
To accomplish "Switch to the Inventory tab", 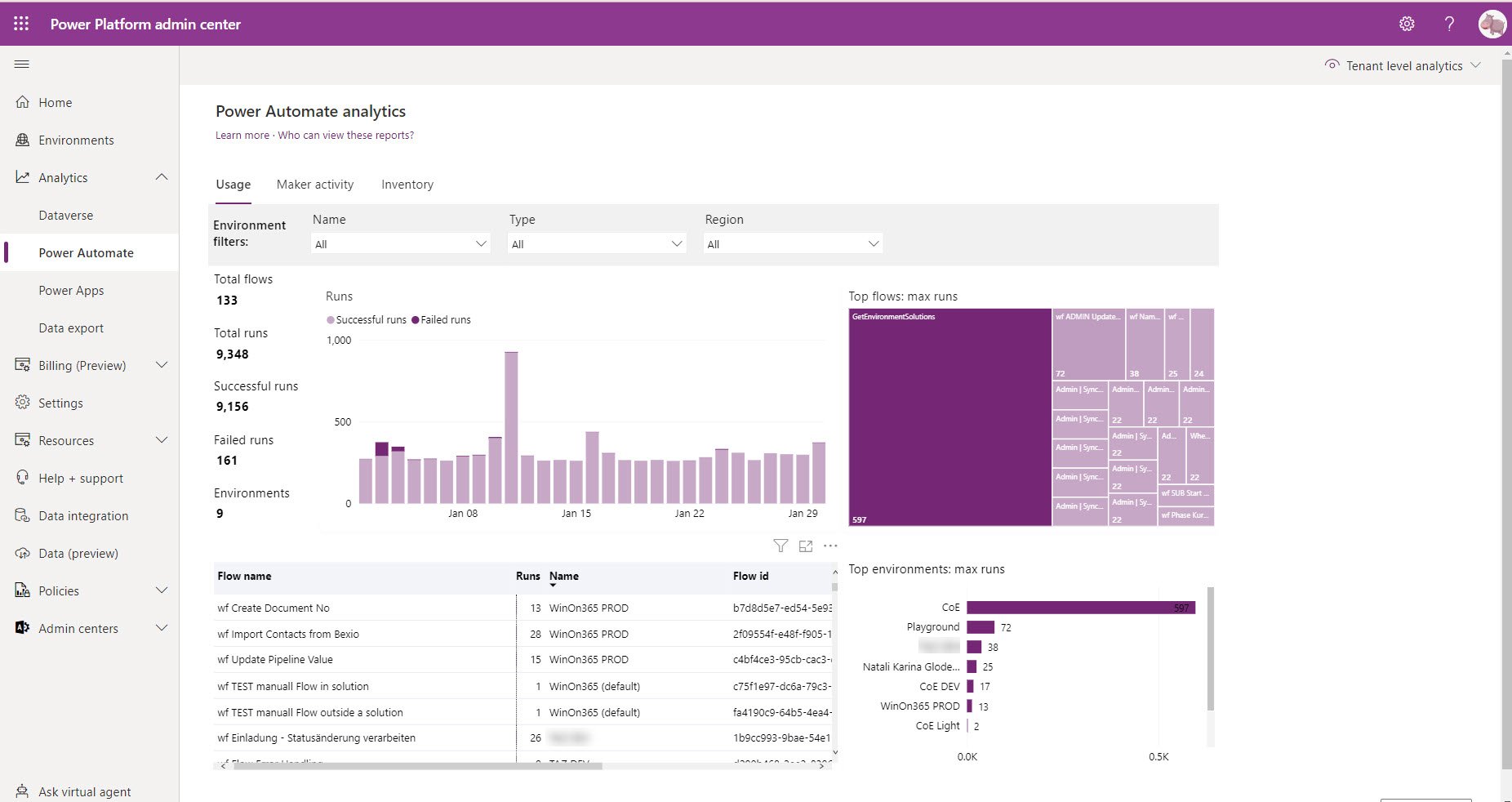I will pyautogui.click(x=407, y=185).
